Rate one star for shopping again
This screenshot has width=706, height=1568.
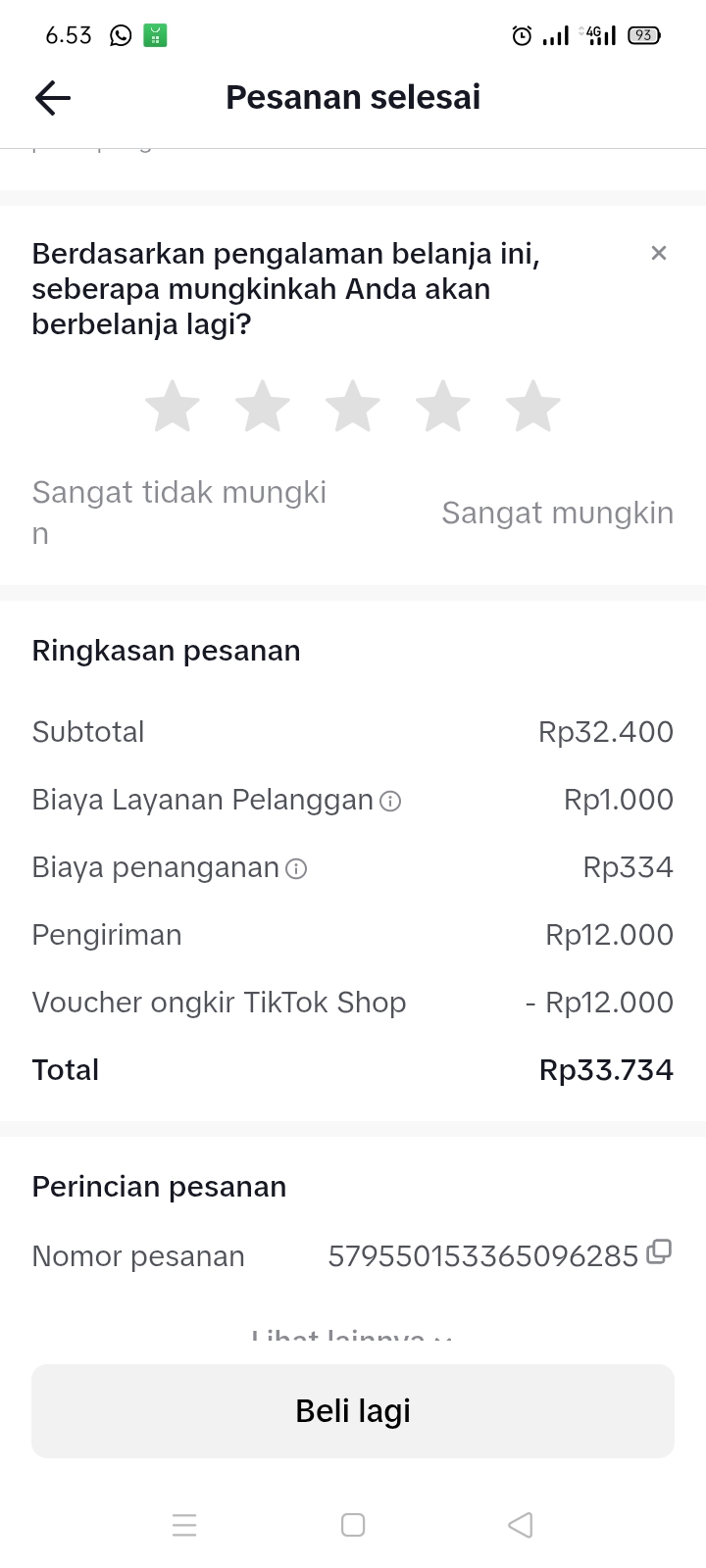tap(173, 406)
